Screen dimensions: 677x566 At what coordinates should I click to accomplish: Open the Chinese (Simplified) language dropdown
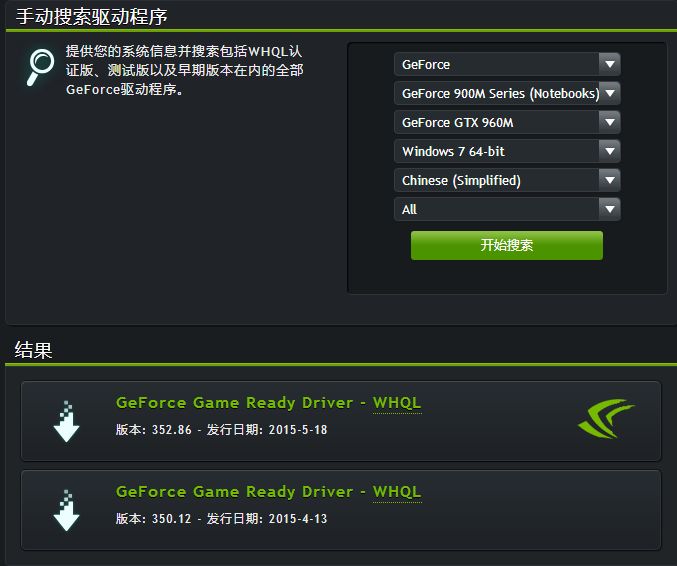click(507, 180)
